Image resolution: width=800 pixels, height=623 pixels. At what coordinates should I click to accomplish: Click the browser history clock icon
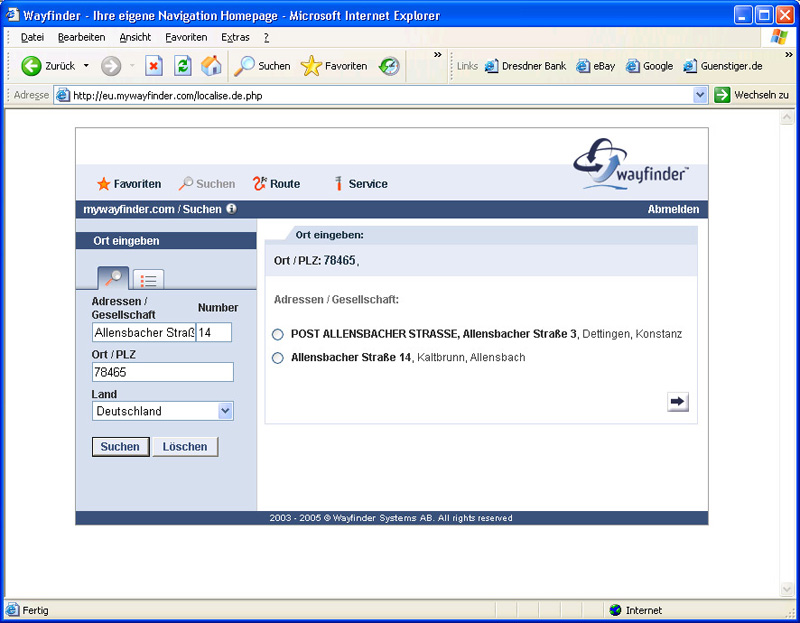click(389, 66)
